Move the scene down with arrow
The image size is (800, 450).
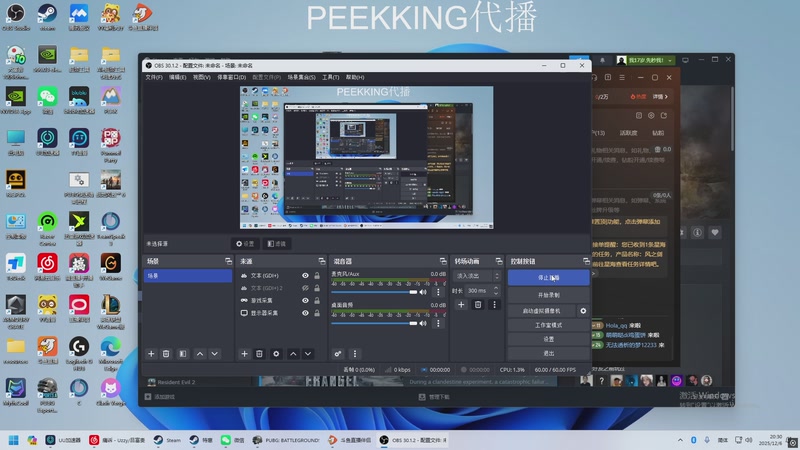(215, 354)
